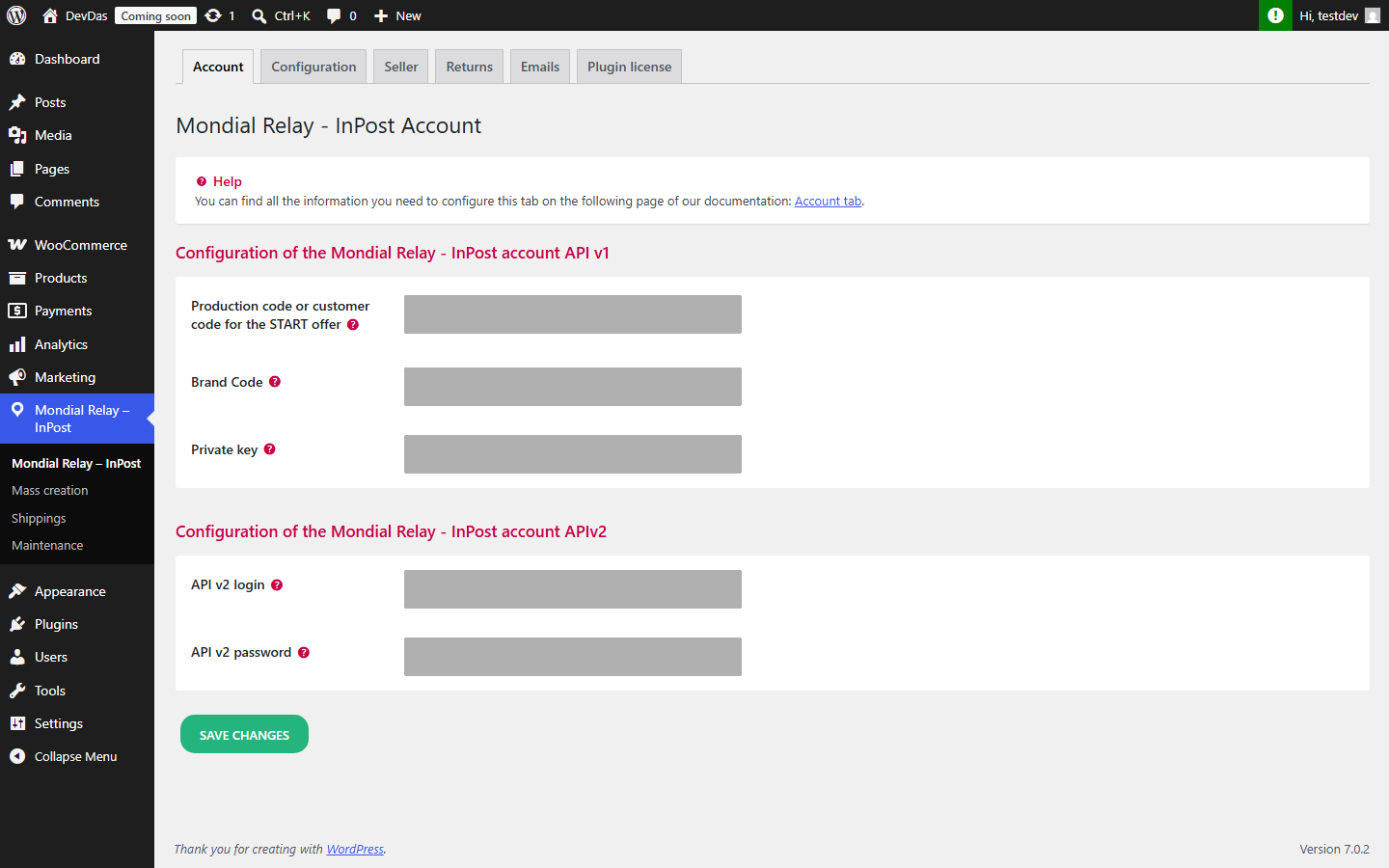Screen dimensions: 1389x868
Task: Click the Mondial Relay location pin icon
Action: 17,410
